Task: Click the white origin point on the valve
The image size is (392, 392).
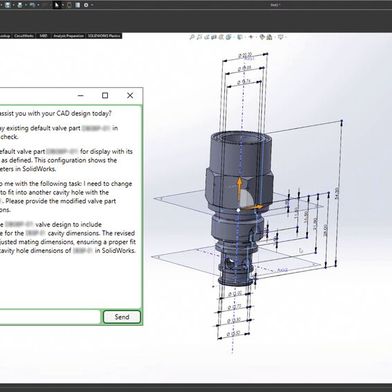Action: [238, 210]
